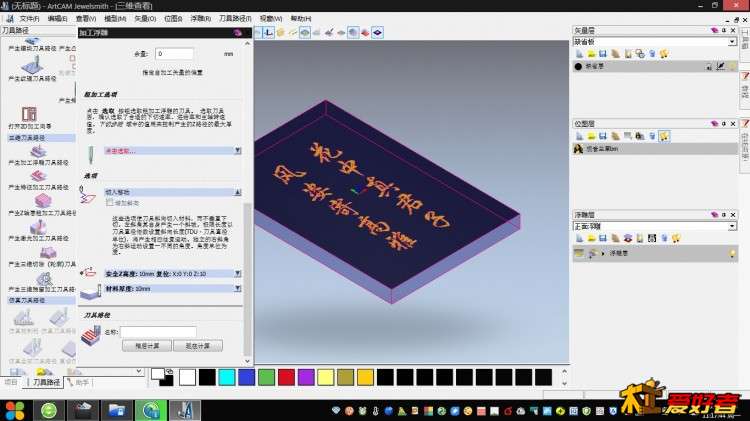The height and width of the screenshot is (421, 750).
Task: Expand the relief layer row arrow
Action: pyautogui.click(x=603, y=254)
